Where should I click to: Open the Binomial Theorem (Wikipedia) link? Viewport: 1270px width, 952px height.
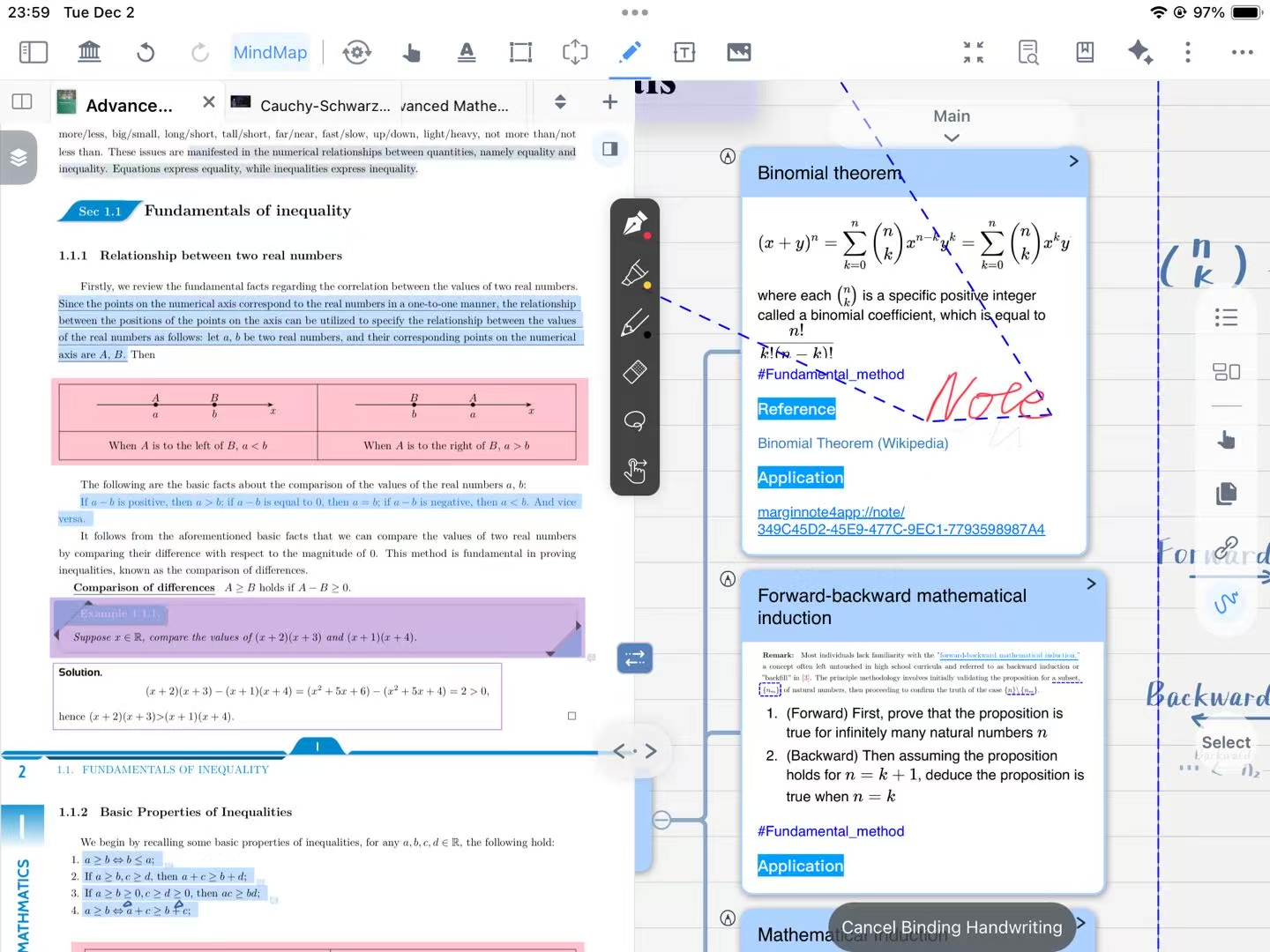[852, 443]
